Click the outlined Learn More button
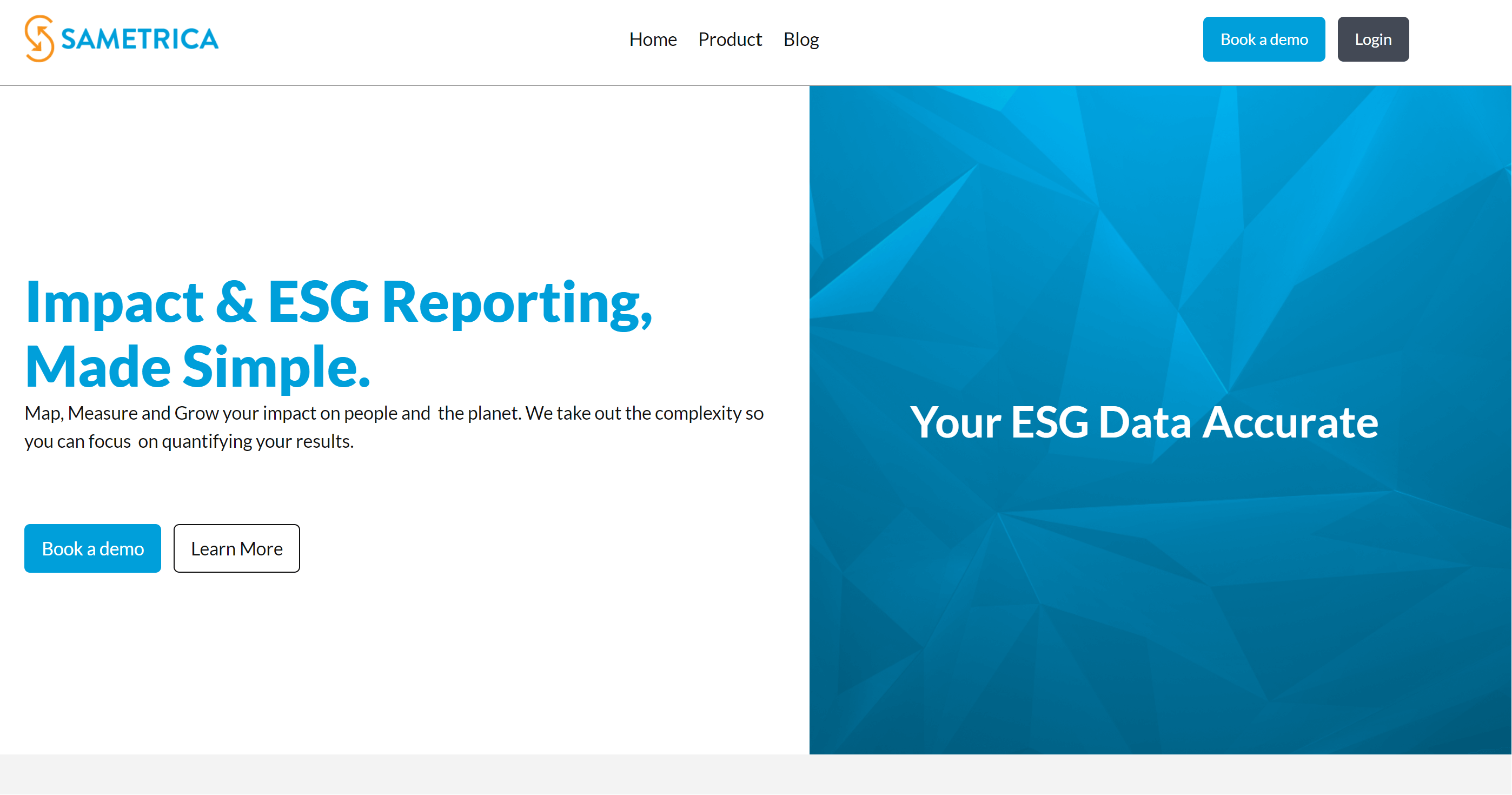This screenshot has height=795, width=1512. click(x=236, y=548)
